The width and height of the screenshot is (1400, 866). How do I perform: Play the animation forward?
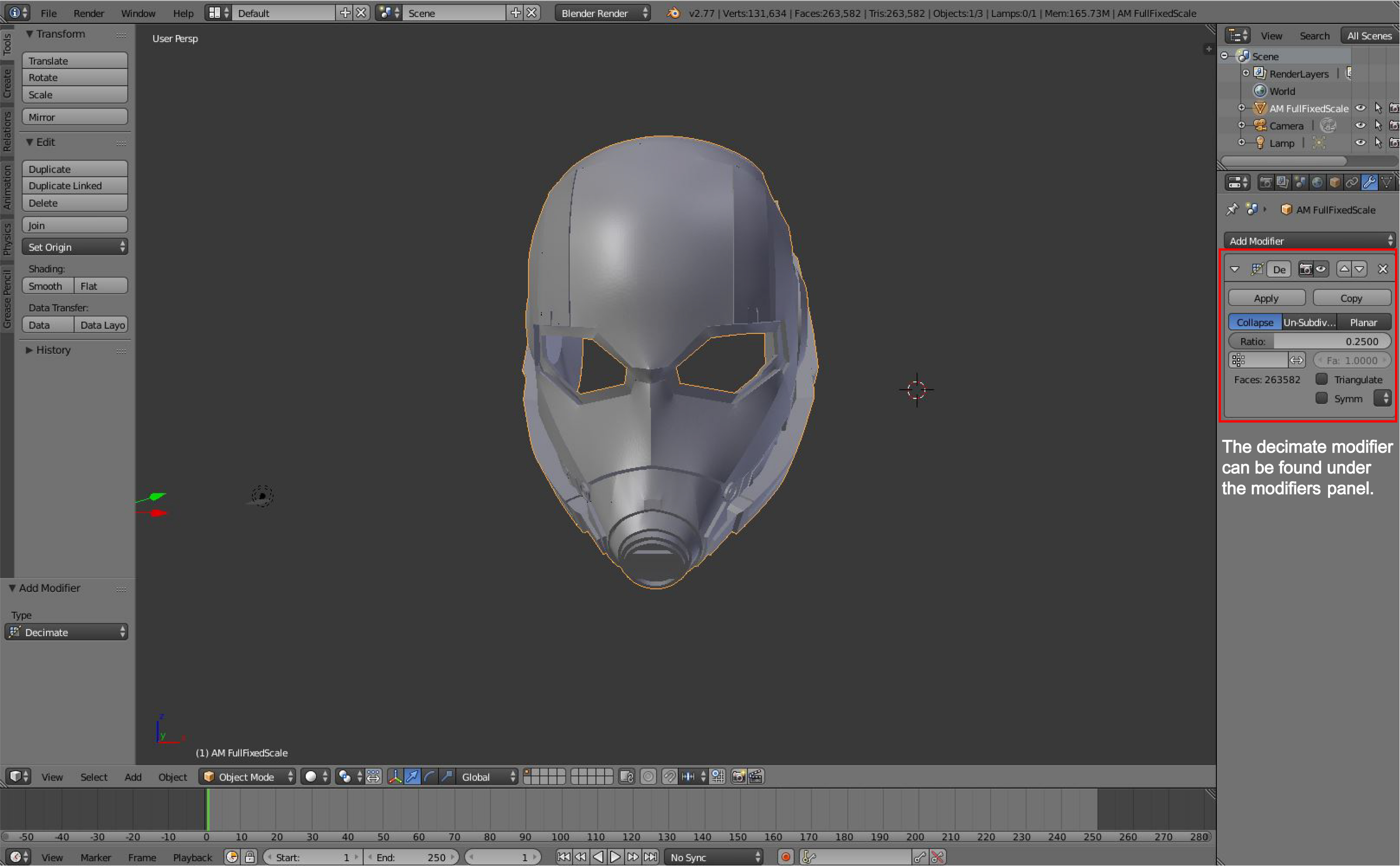click(x=615, y=857)
